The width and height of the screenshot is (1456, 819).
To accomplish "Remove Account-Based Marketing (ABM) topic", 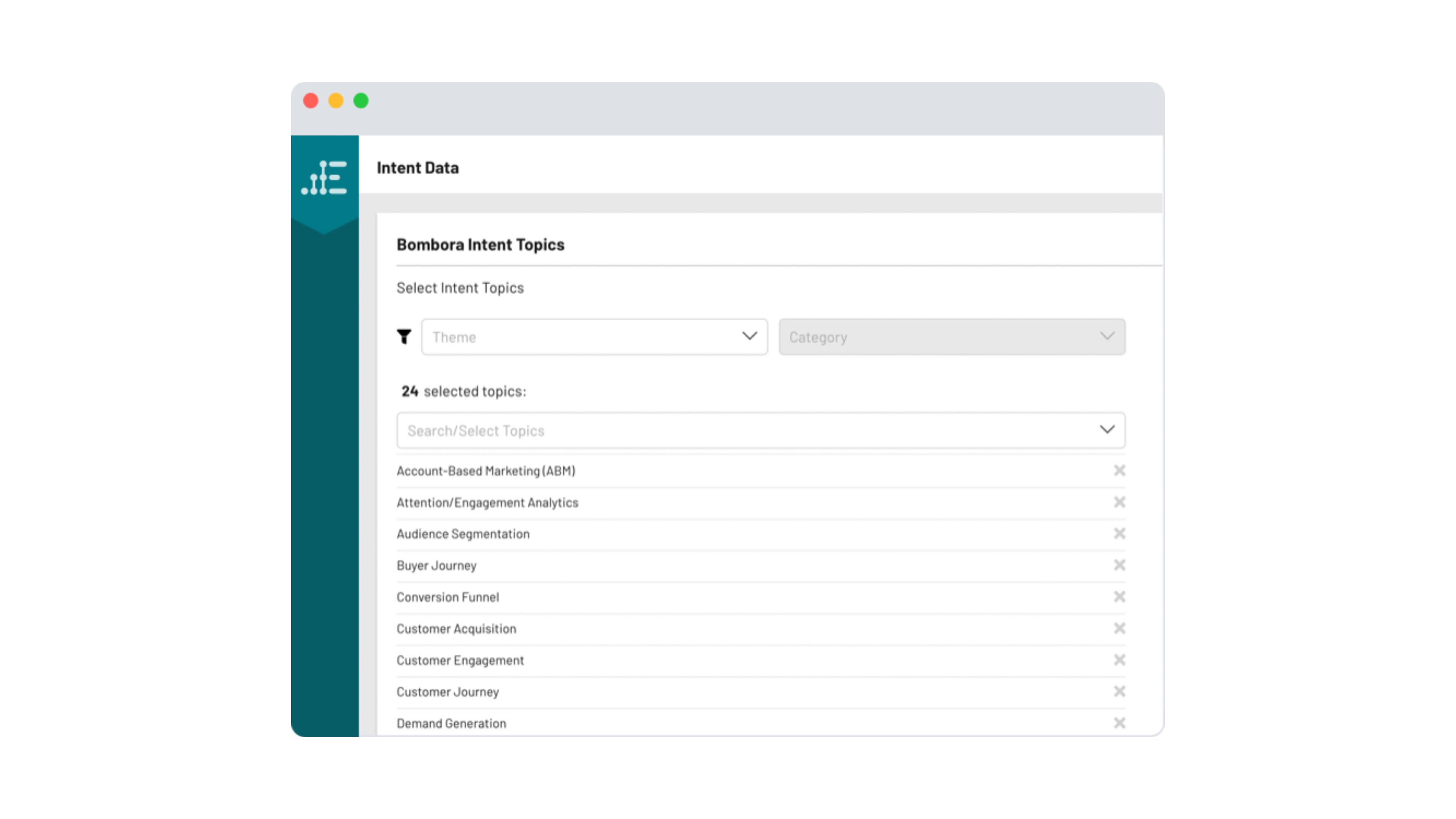I will coord(1119,470).
